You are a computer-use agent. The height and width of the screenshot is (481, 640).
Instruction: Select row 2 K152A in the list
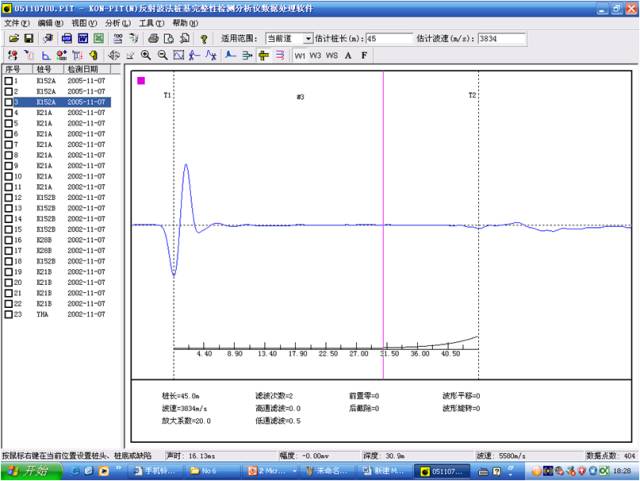point(56,91)
